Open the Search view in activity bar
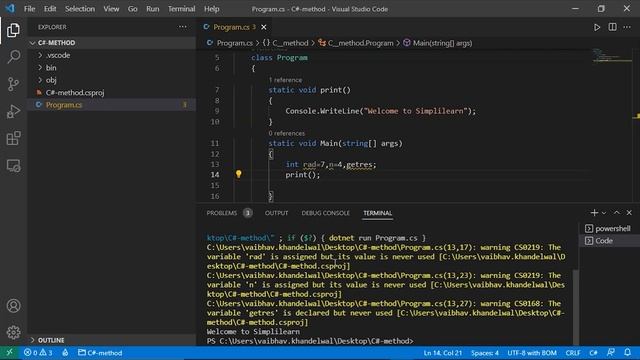Viewport: 640px width, 360px height. coord(13,57)
